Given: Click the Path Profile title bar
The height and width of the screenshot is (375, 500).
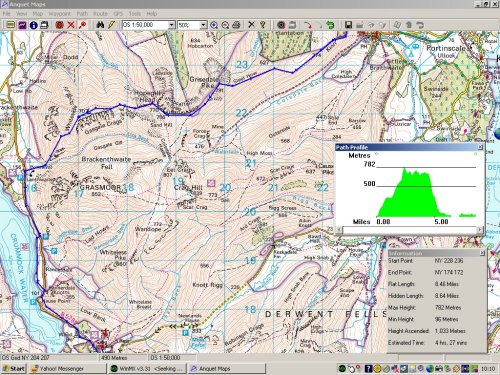Looking at the screenshot, I should pos(410,147).
